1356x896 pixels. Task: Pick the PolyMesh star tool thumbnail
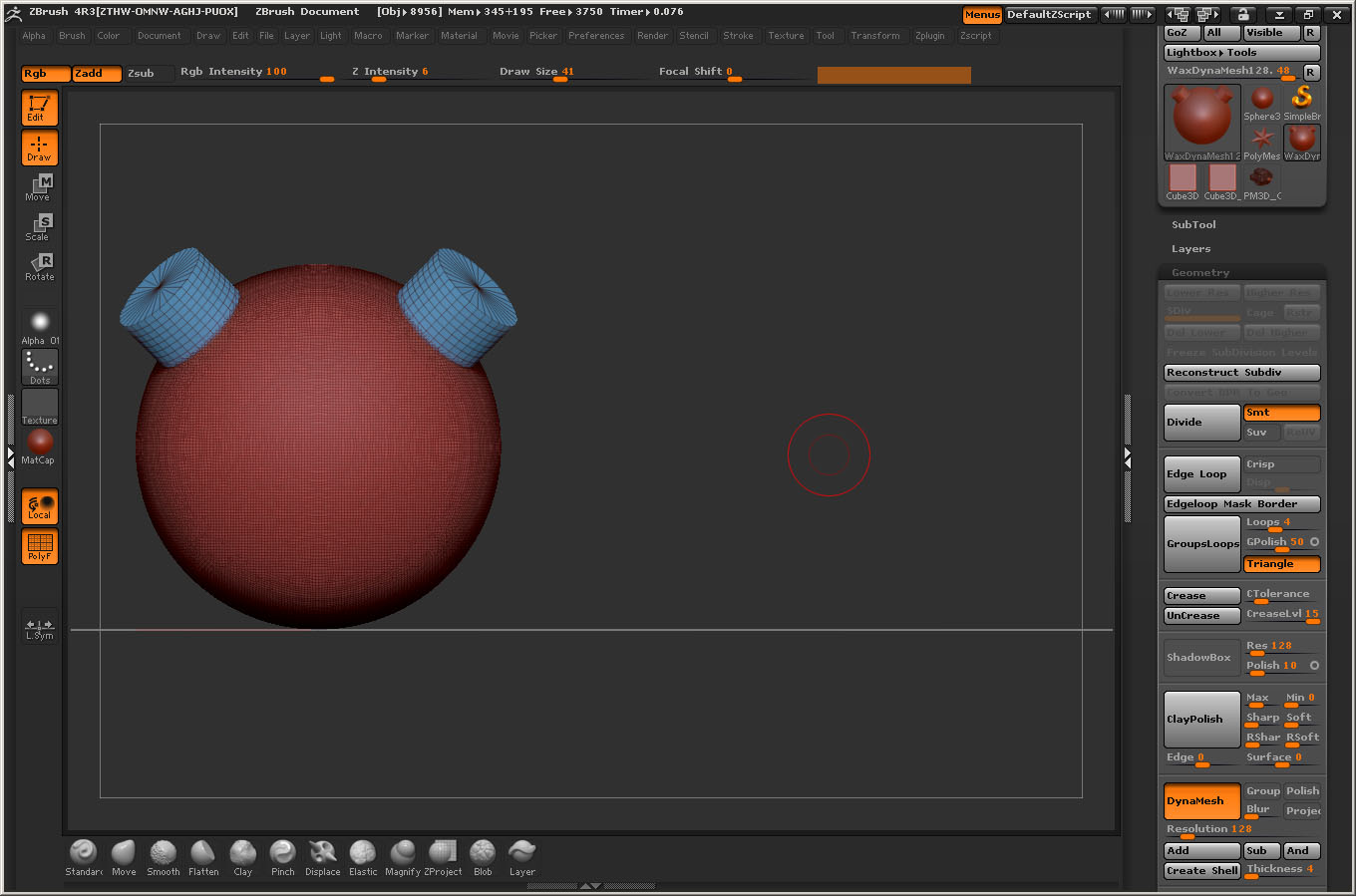click(x=1262, y=143)
